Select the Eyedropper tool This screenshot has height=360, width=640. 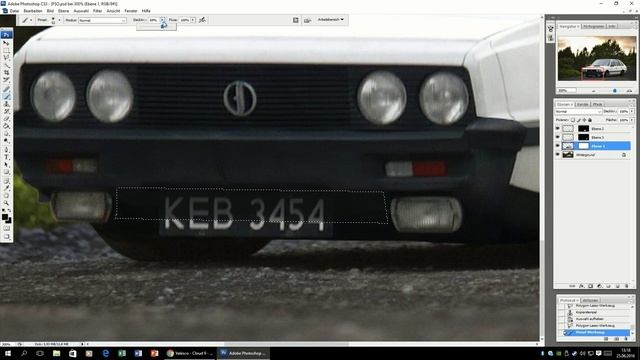(6, 188)
